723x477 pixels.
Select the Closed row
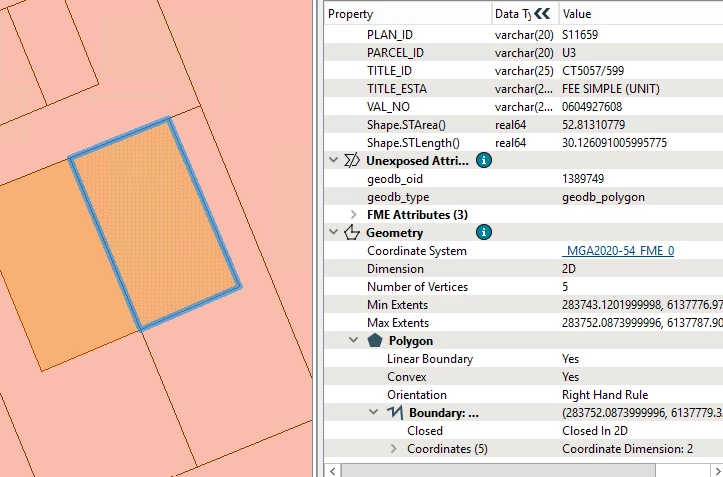523,430
